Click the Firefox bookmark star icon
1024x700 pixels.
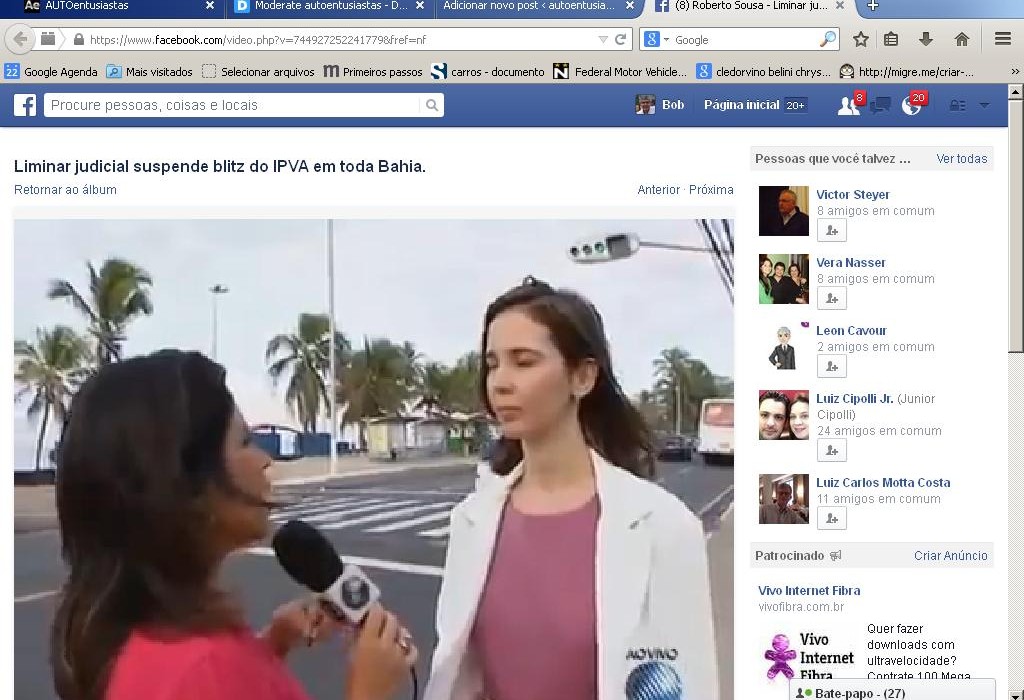pyautogui.click(x=860, y=39)
